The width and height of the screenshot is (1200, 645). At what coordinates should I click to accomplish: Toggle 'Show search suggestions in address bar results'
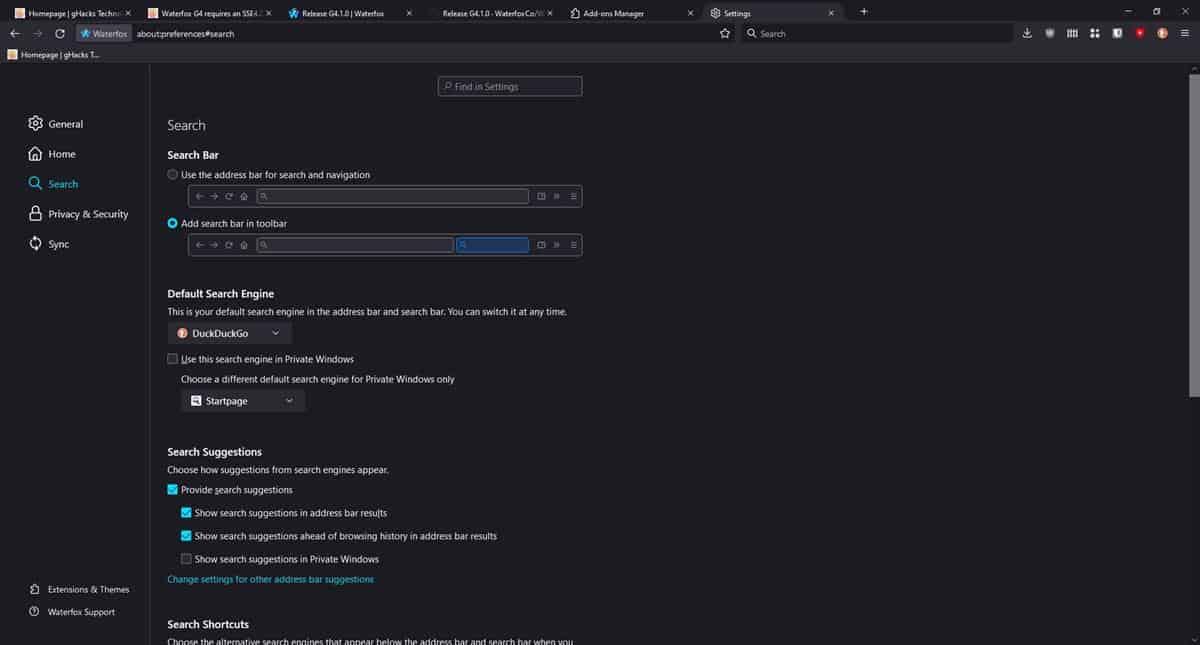(x=186, y=513)
